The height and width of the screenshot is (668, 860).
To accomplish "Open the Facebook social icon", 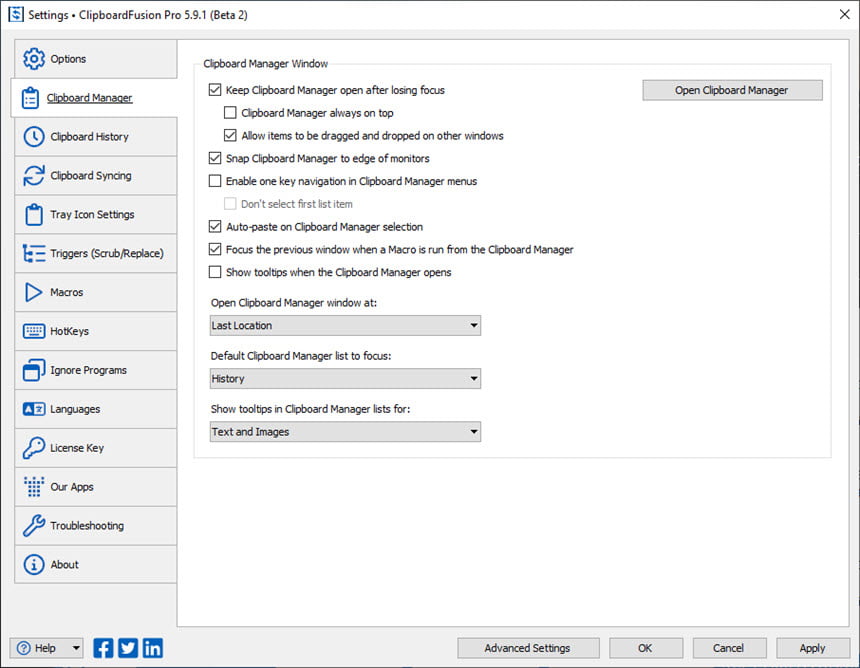I will tap(103, 648).
